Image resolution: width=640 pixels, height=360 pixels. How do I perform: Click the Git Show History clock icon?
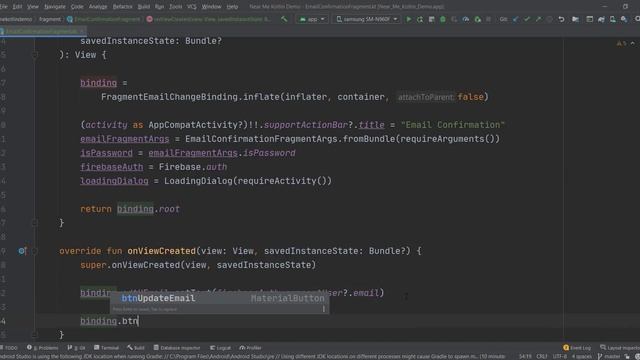(550, 19)
